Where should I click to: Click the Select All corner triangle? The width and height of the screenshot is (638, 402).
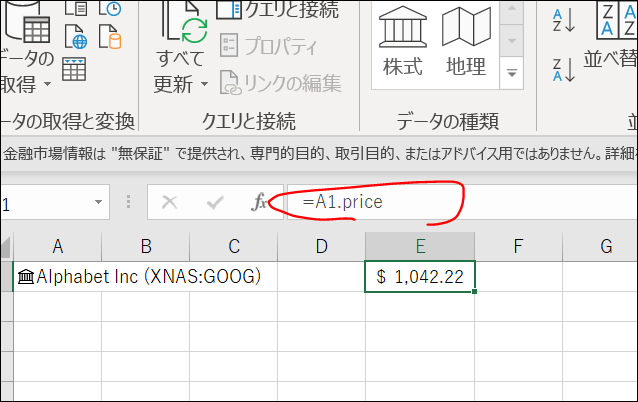pyautogui.click(x=6, y=247)
